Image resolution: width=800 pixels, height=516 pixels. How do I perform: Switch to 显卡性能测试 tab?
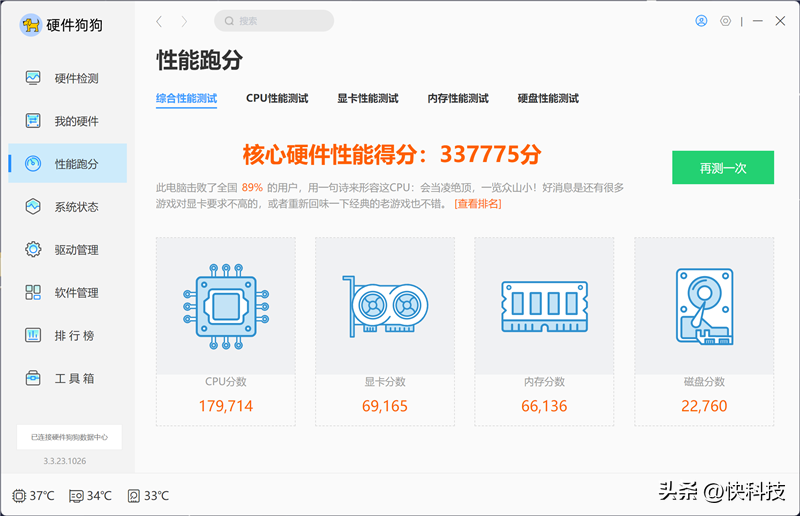pos(367,99)
